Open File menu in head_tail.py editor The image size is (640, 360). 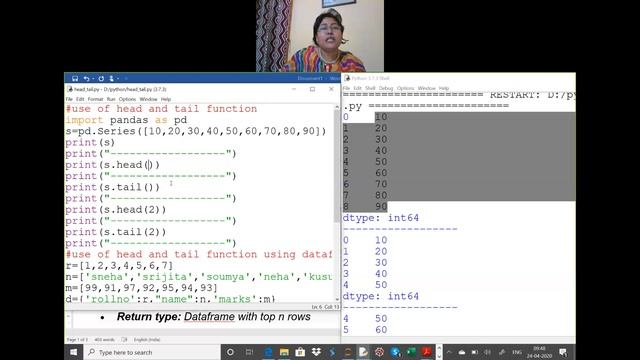click(69, 99)
